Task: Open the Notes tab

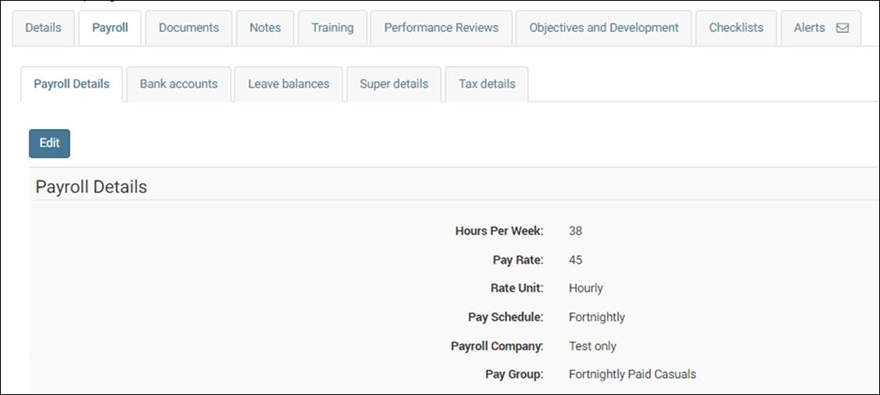Action: tap(265, 28)
